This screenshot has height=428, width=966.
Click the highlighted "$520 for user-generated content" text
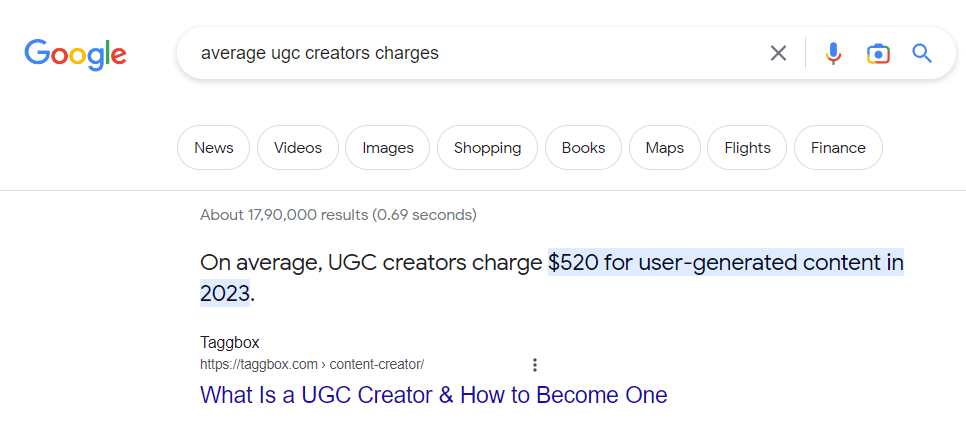point(725,263)
